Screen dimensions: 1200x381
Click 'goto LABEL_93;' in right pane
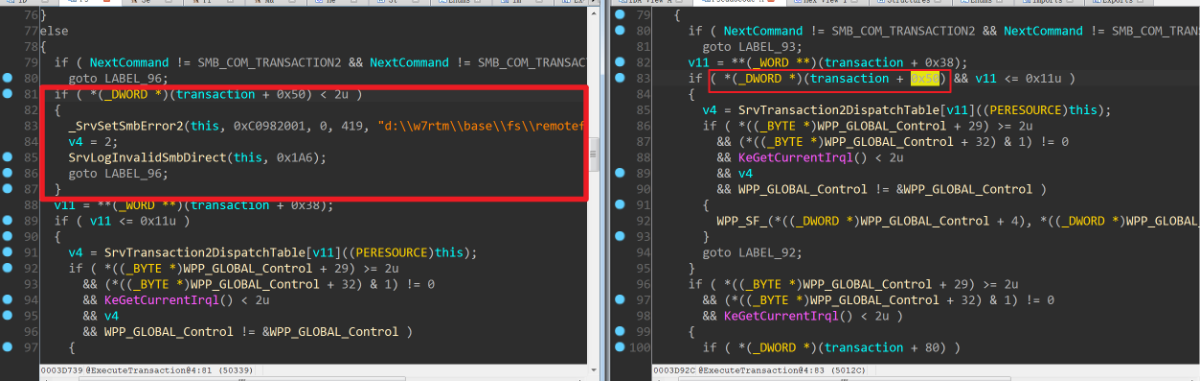pos(753,47)
